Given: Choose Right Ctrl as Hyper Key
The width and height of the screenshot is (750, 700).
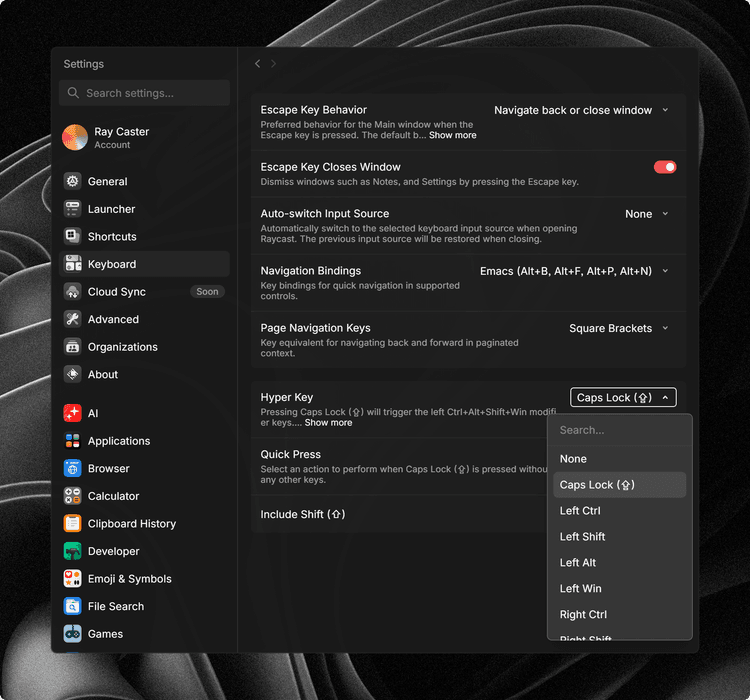Looking at the screenshot, I should click(x=619, y=614).
